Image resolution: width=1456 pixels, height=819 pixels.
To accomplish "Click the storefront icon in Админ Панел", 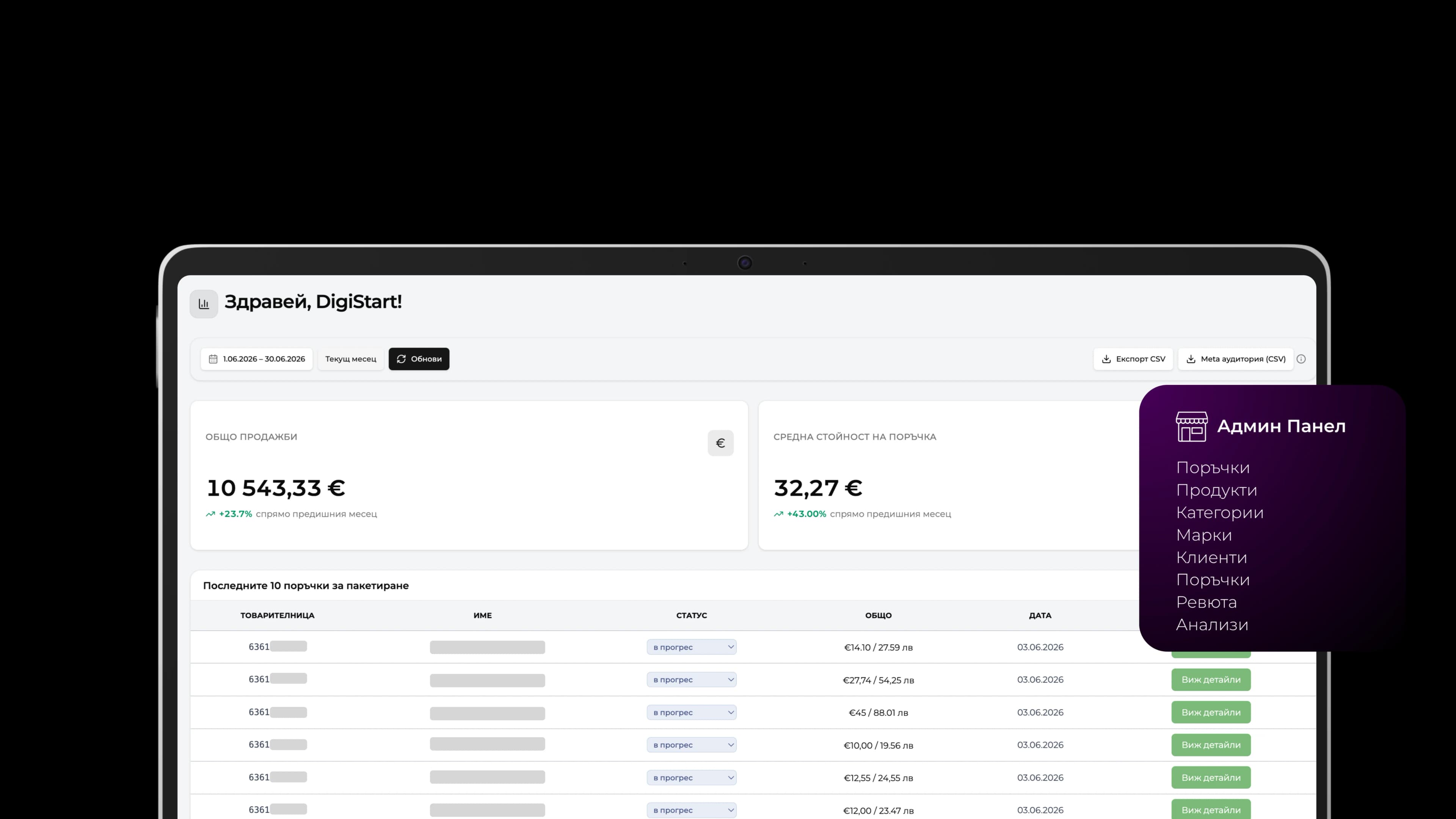I will click(1191, 426).
